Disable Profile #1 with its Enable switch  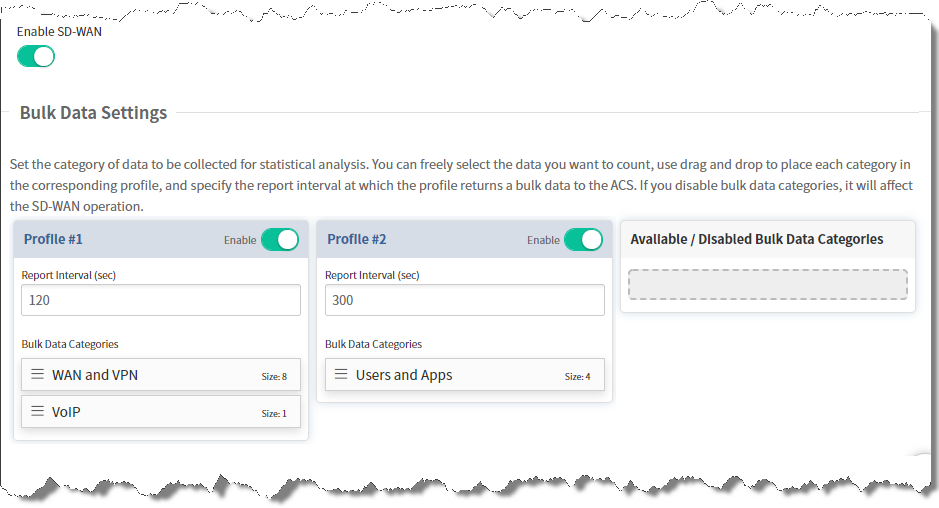pyautogui.click(x=280, y=240)
